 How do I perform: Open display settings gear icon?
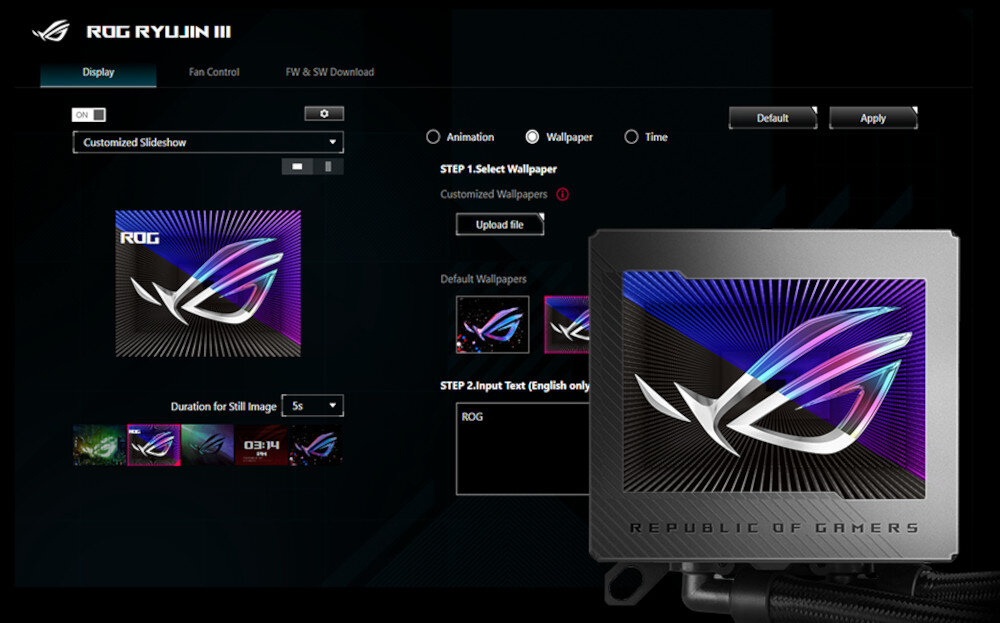tap(324, 114)
